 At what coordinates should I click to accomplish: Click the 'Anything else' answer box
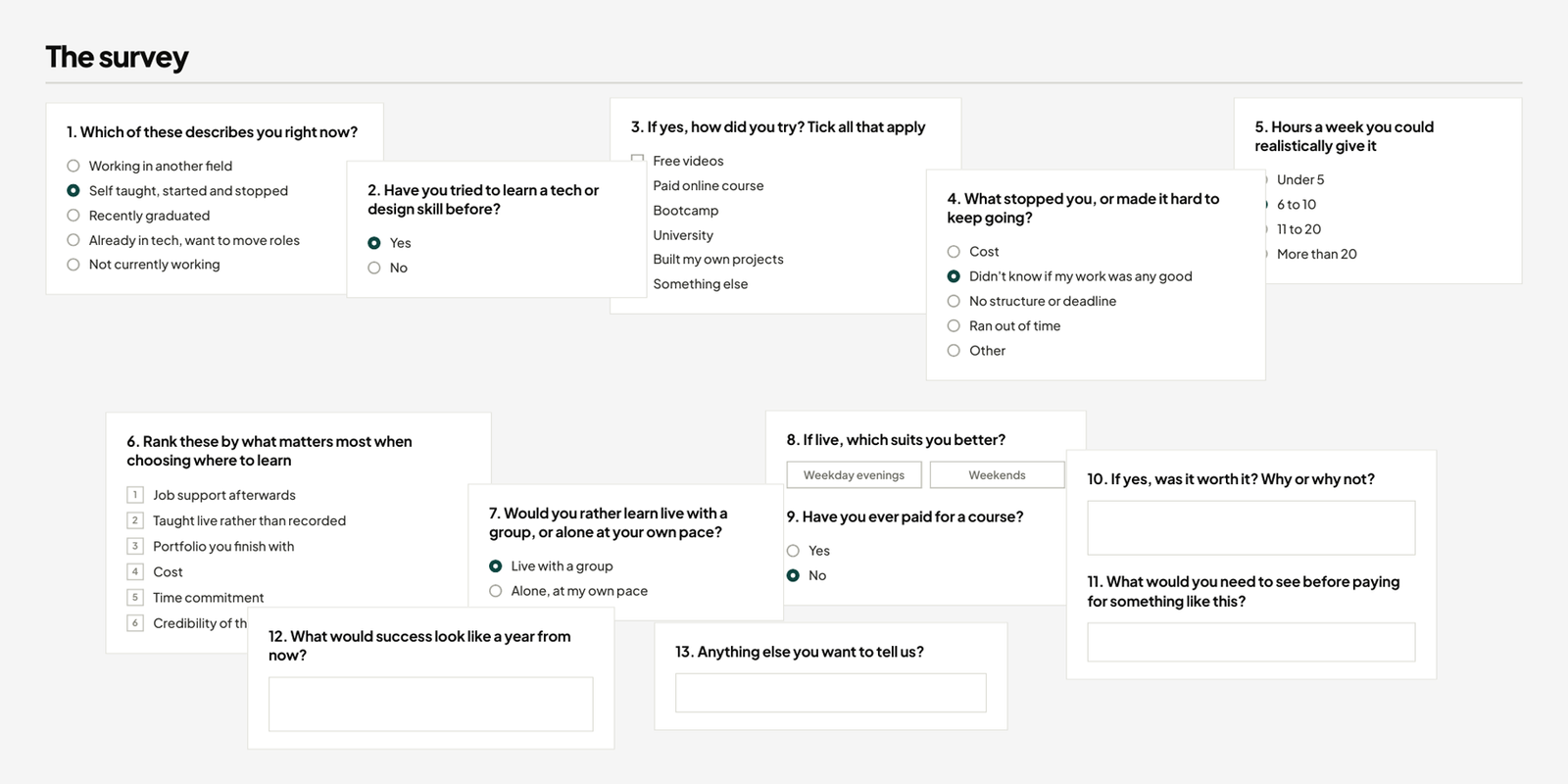tap(831, 693)
